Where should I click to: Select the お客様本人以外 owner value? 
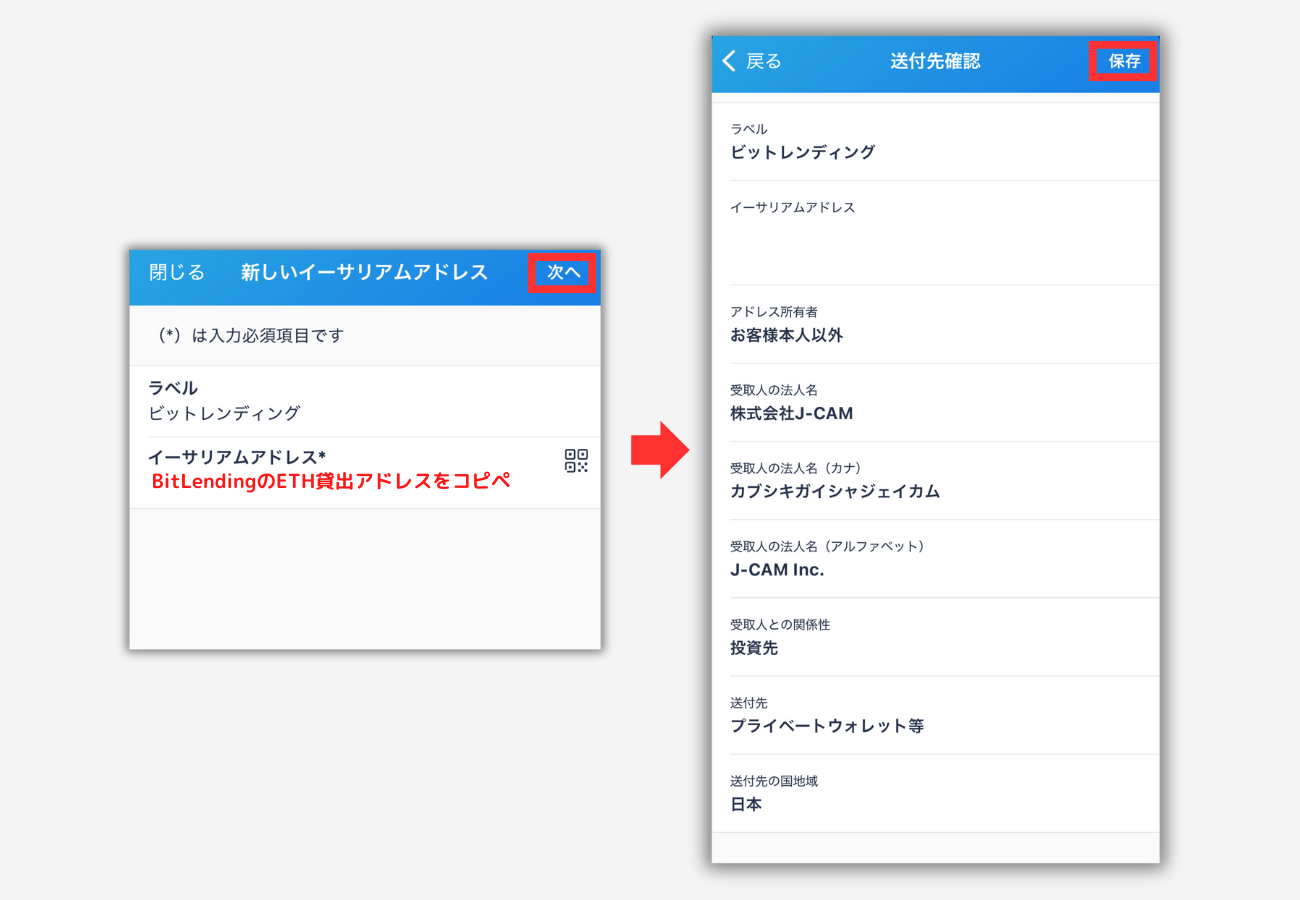[787, 335]
